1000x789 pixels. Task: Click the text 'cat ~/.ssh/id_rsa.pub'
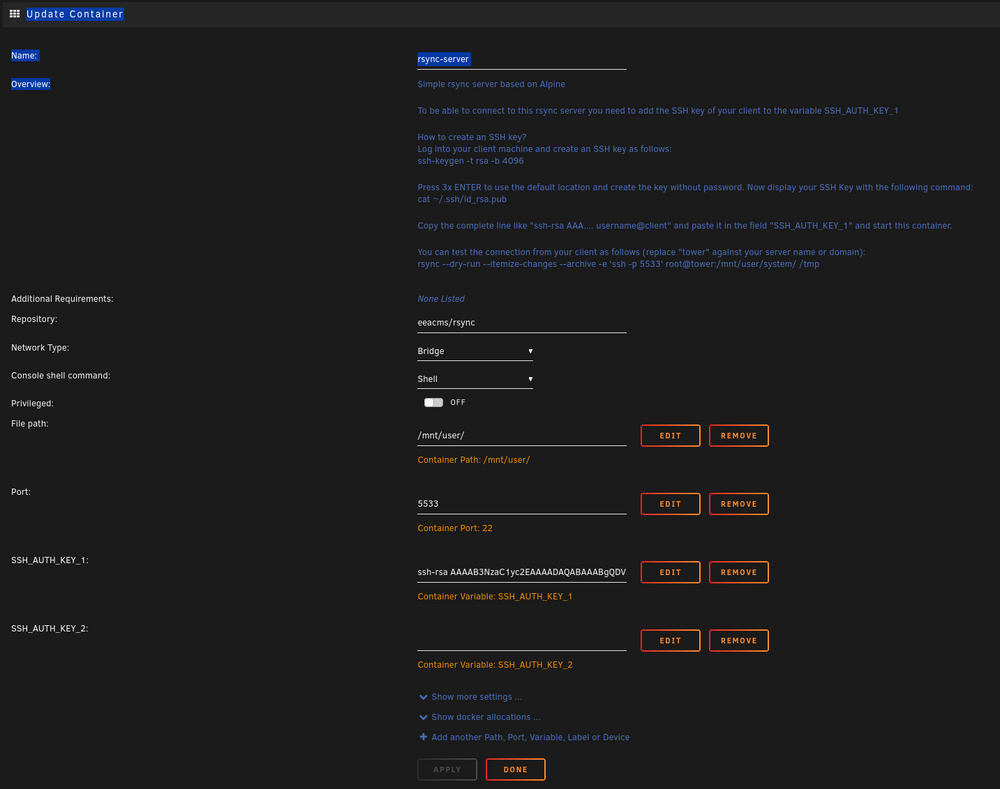tap(462, 199)
